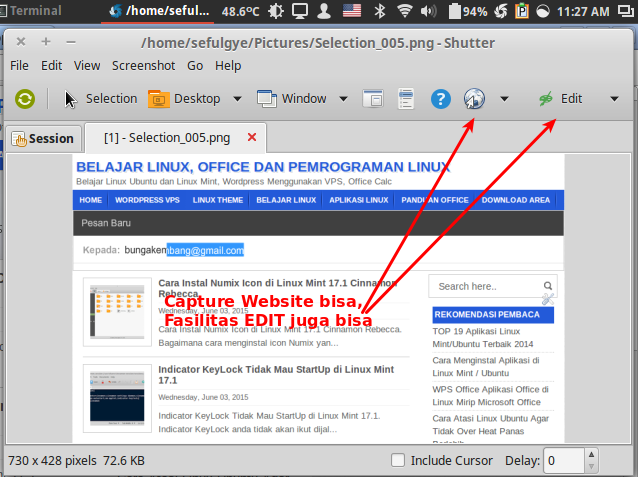Click the 72.6 KB file size text
The image size is (638, 477).
[x=124, y=461]
